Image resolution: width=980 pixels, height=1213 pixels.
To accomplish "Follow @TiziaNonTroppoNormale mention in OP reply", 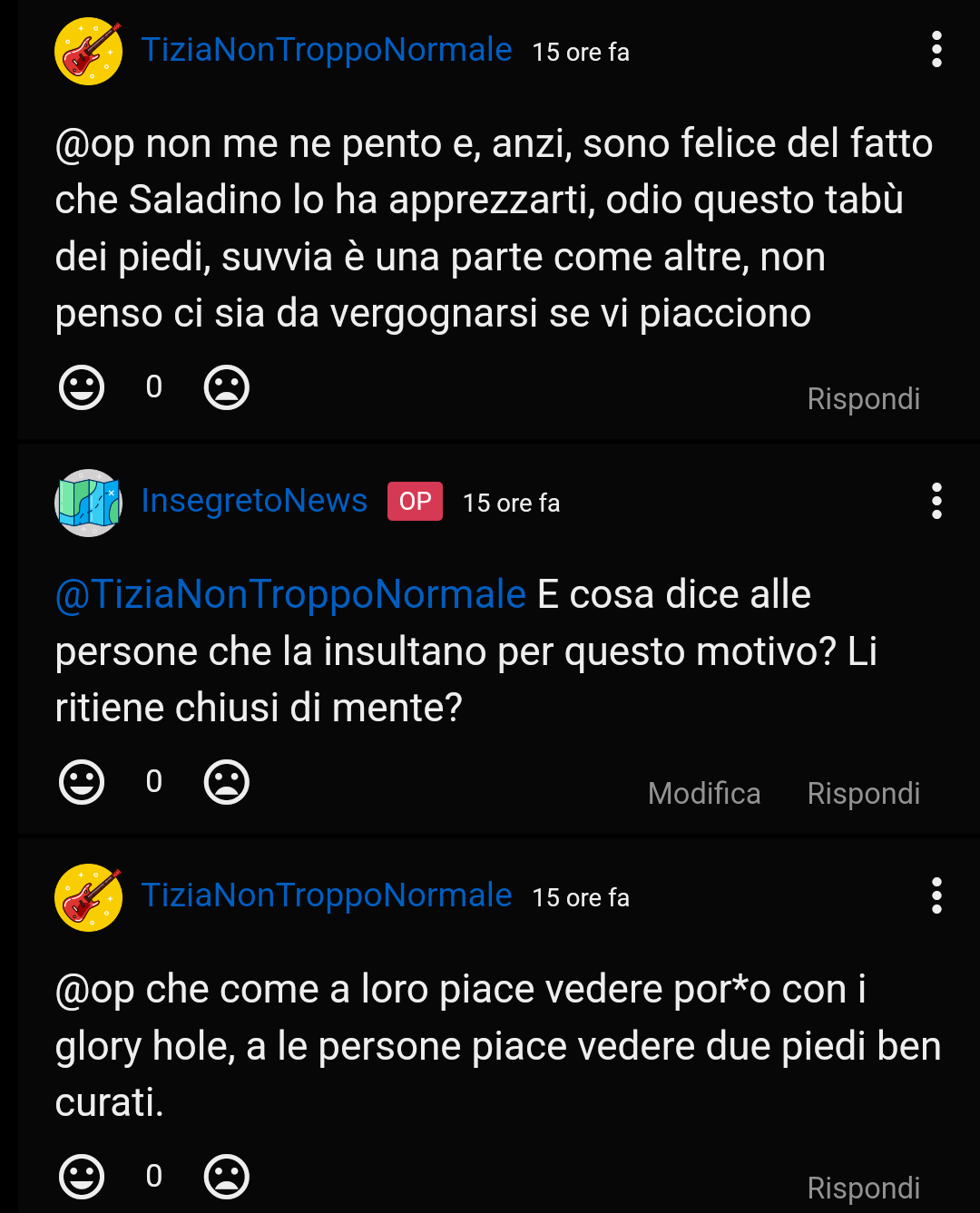I will [290, 595].
